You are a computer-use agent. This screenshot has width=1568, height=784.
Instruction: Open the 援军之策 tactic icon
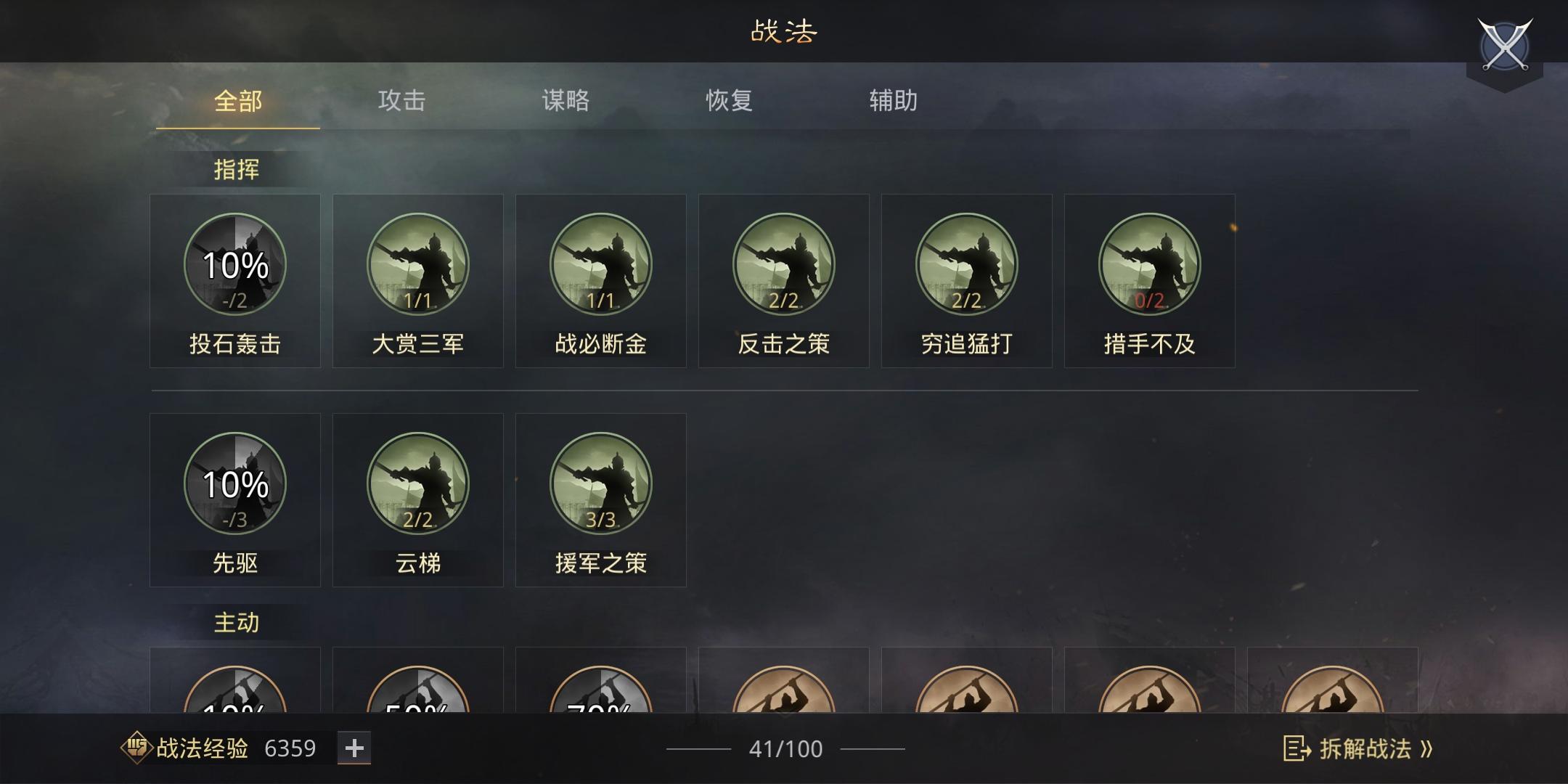coord(601,483)
